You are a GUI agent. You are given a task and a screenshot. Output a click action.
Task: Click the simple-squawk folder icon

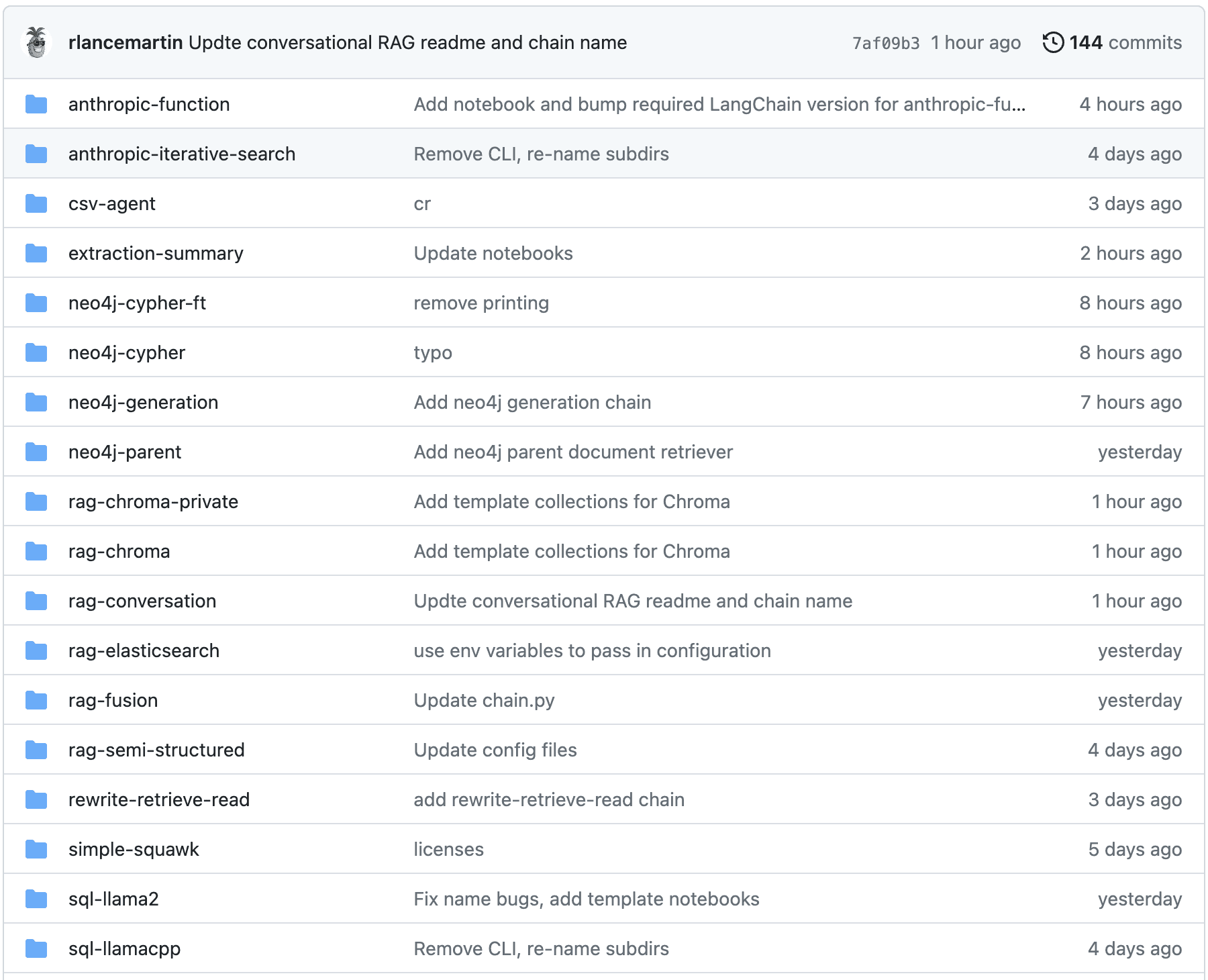tap(36, 849)
